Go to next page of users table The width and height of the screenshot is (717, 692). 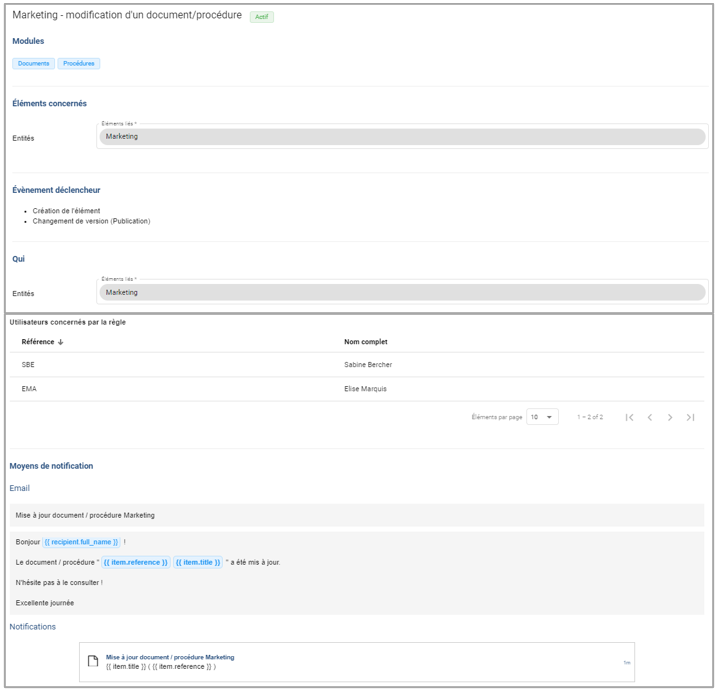click(x=670, y=417)
